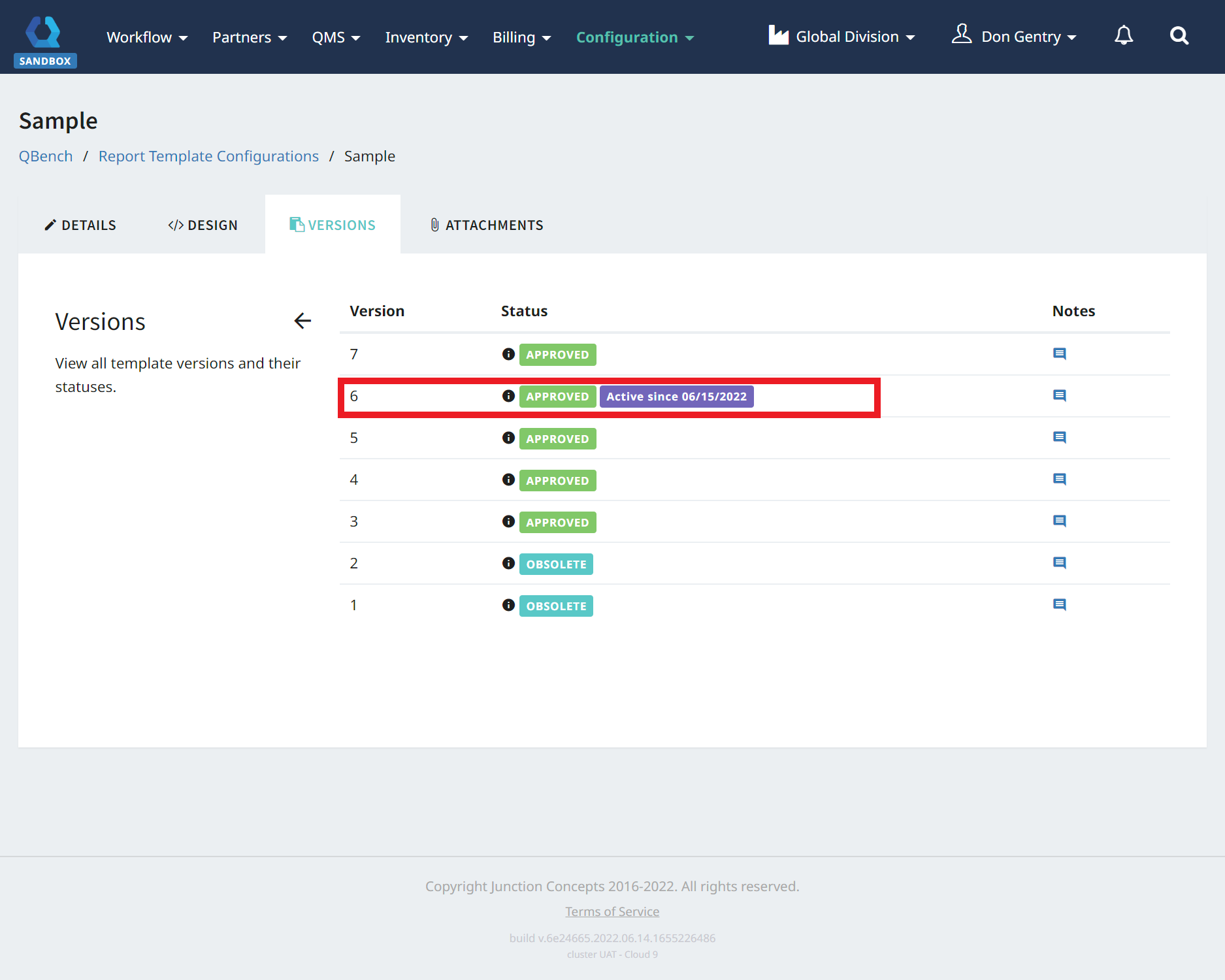The image size is (1225, 980).
Task: Open notes for version 7
Action: click(x=1059, y=354)
